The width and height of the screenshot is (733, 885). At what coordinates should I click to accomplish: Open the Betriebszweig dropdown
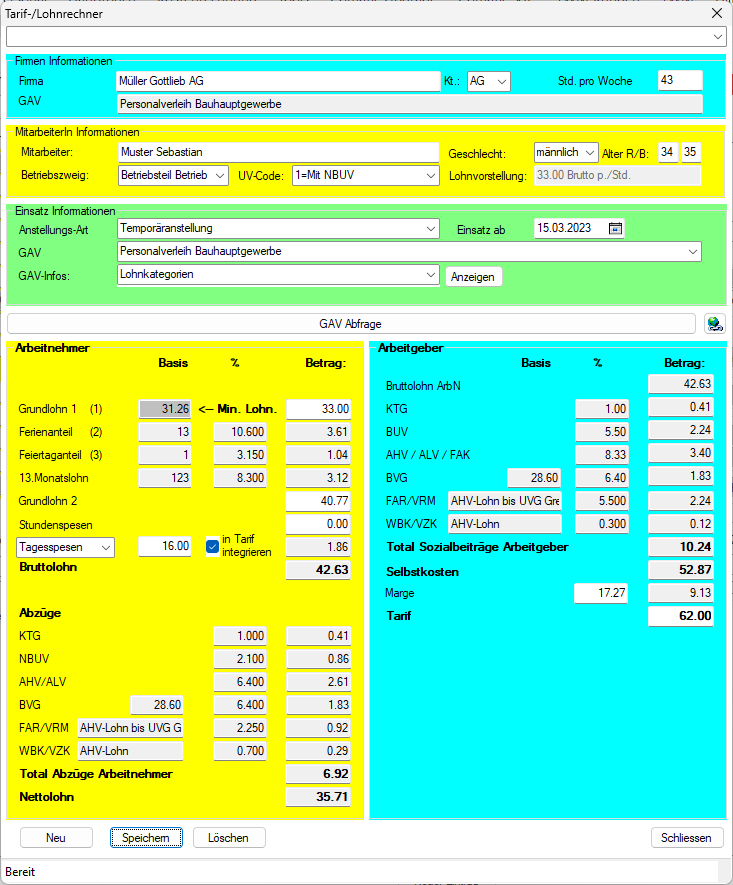(220, 176)
